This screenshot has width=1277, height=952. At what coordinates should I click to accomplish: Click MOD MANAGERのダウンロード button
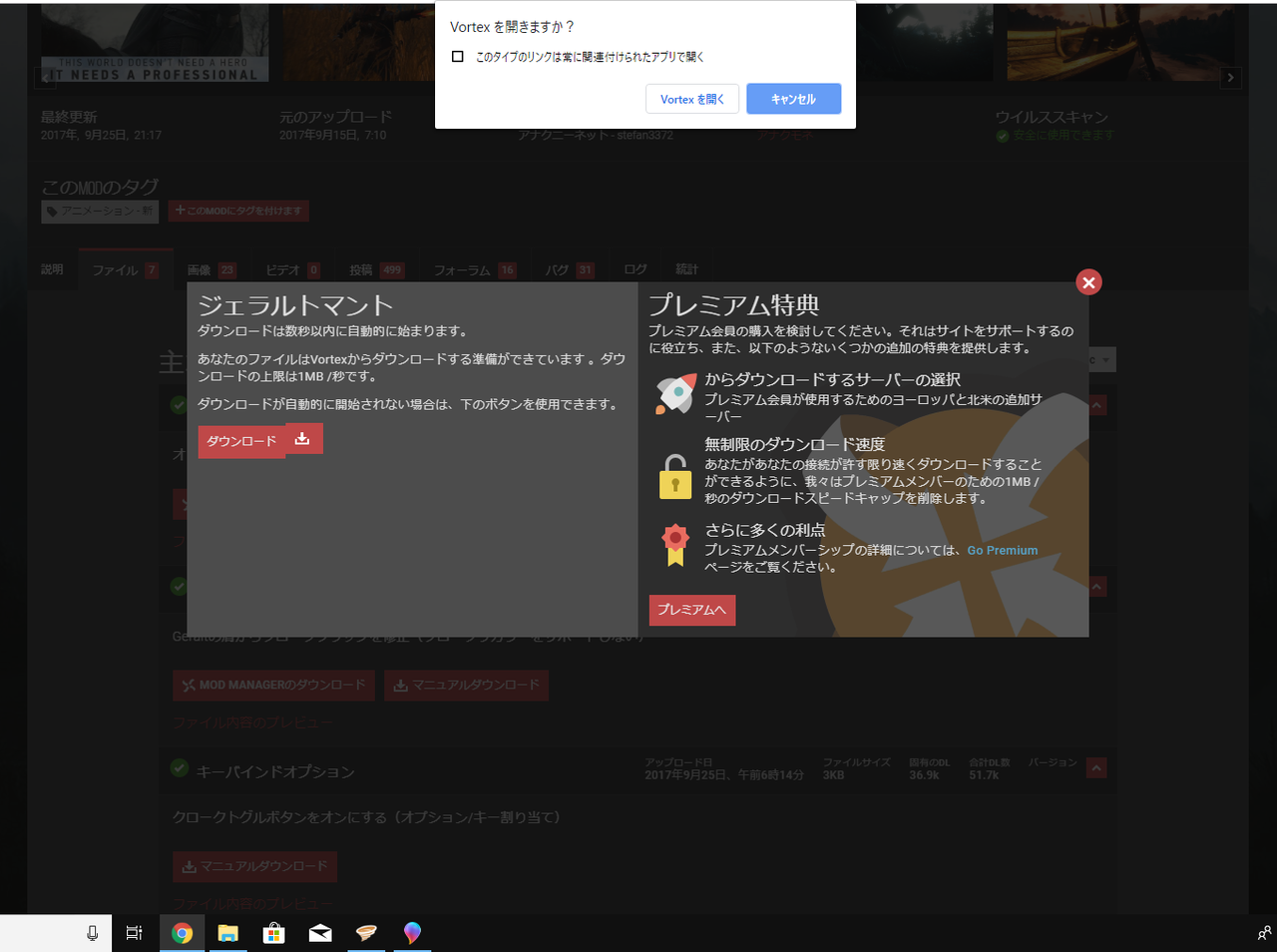click(x=274, y=685)
